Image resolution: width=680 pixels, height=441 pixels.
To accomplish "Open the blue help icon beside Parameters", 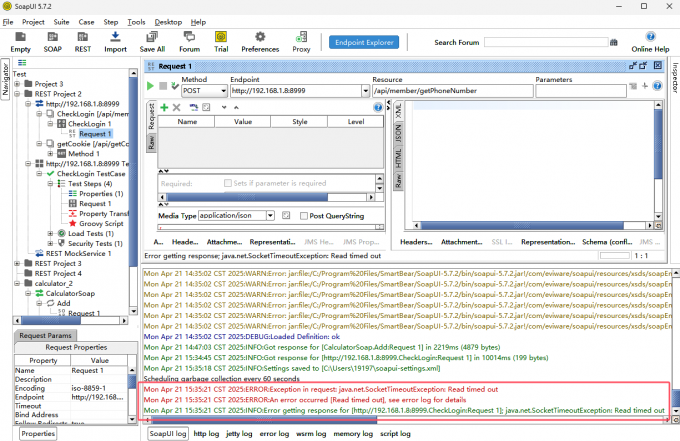I will (657, 86).
